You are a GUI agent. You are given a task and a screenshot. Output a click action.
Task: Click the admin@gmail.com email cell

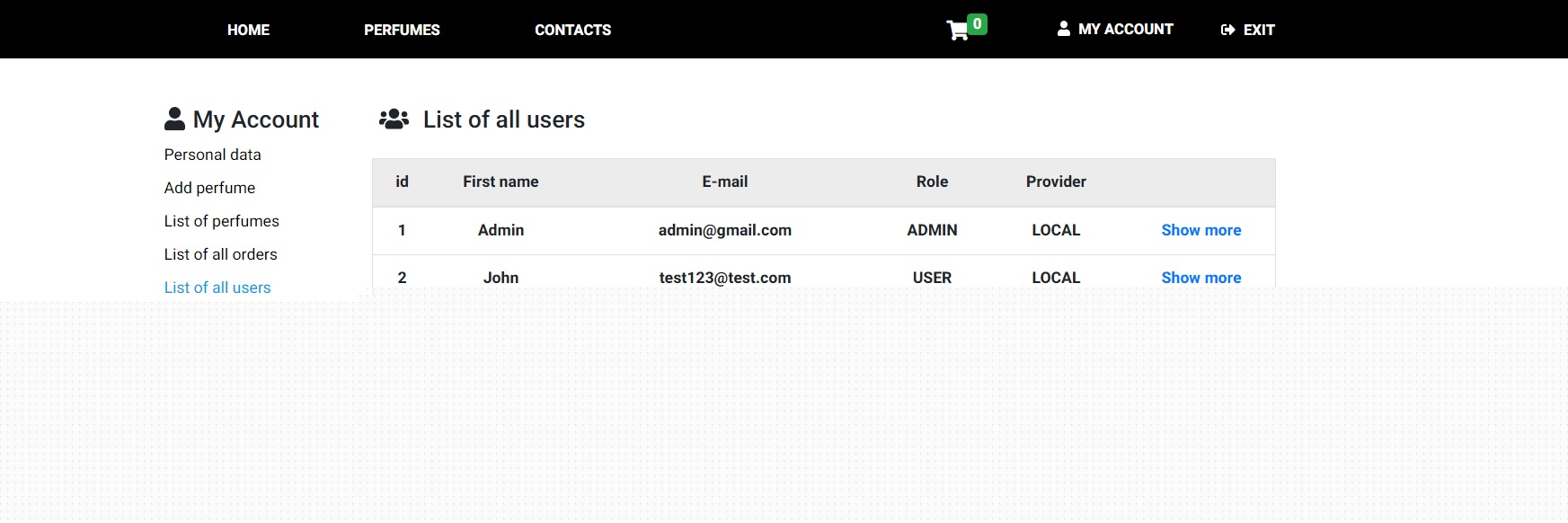pos(724,230)
